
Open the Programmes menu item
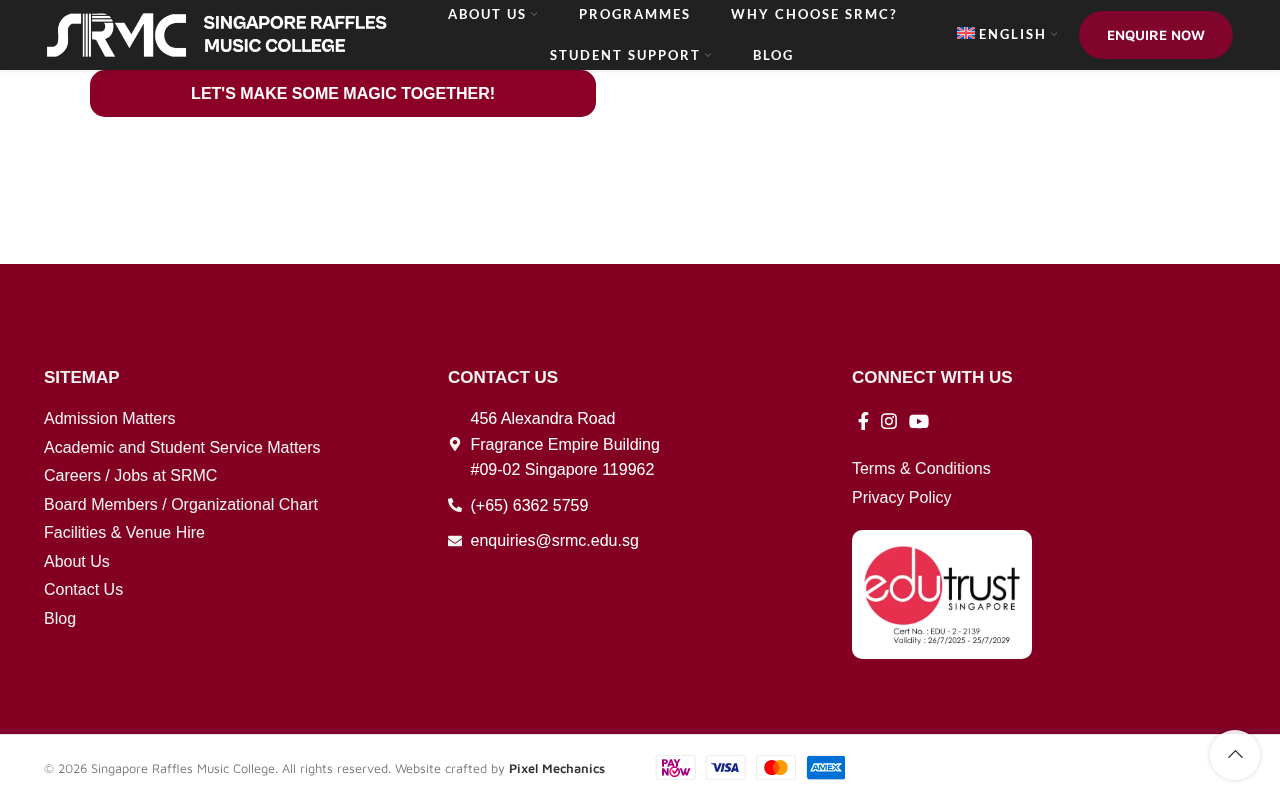click(635, 14)
